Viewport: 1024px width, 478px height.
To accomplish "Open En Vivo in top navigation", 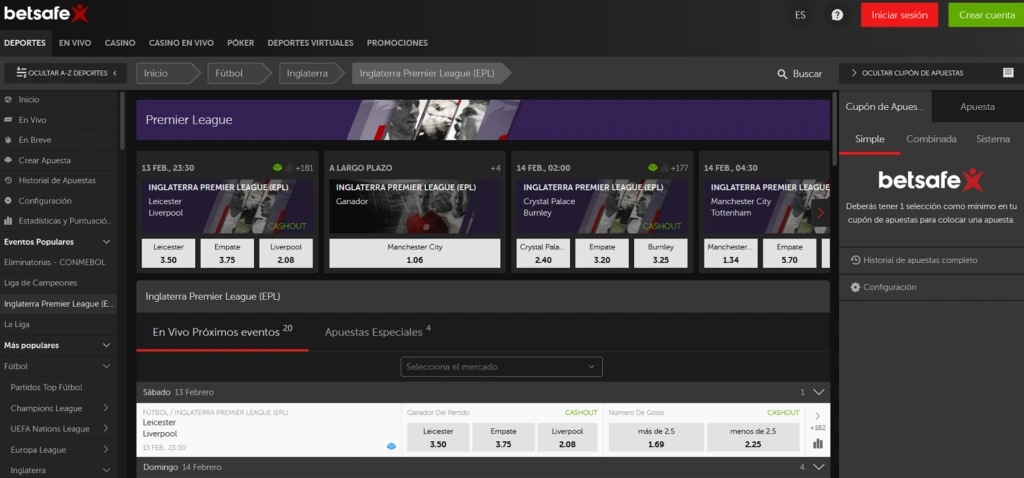I will click(75, 43).
